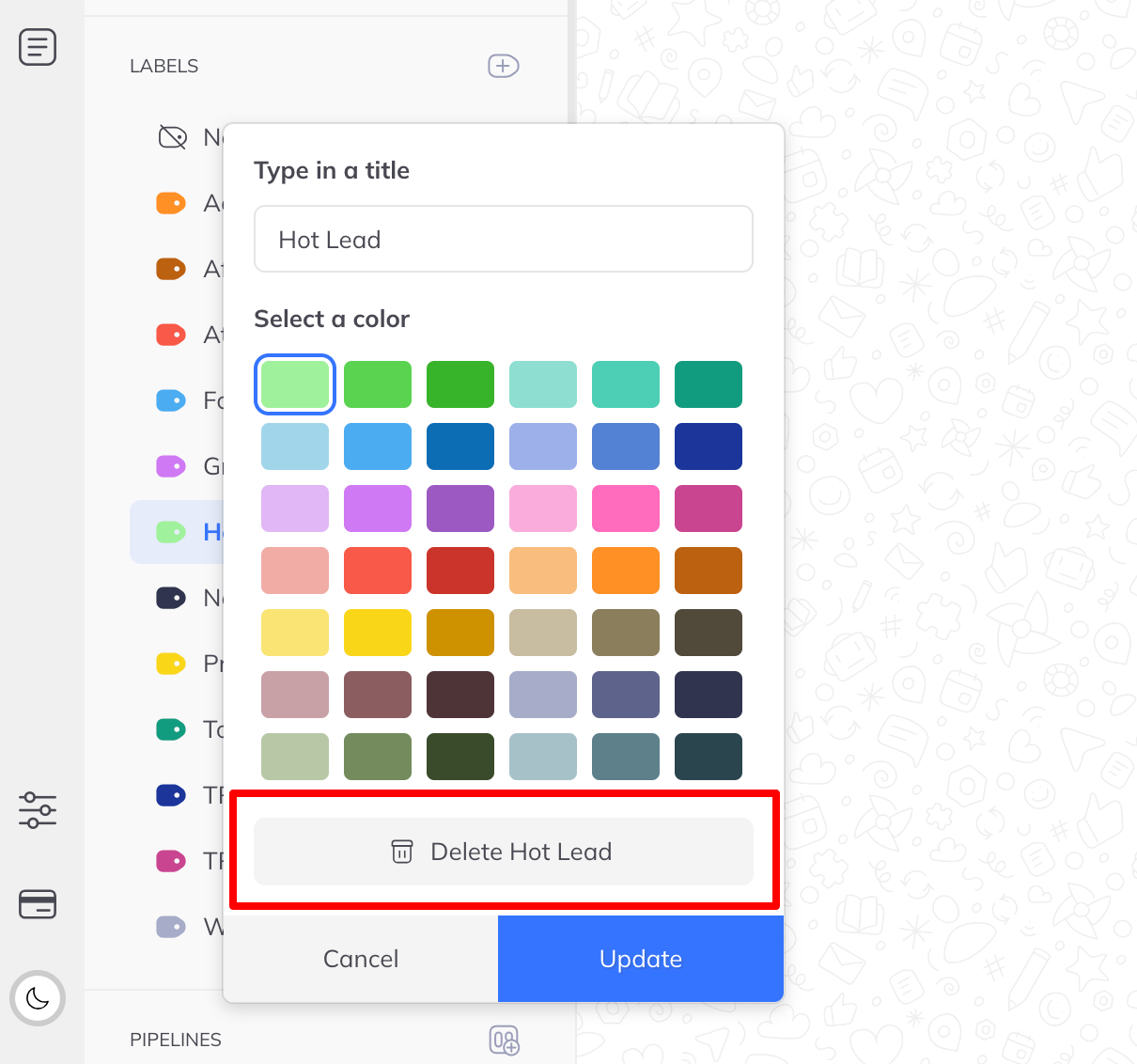The height and width of the screenshot is (1064, 1137).
Task: Toggle dark mode with the moon button
Action: pyautogui.click(x=38, y=998)
